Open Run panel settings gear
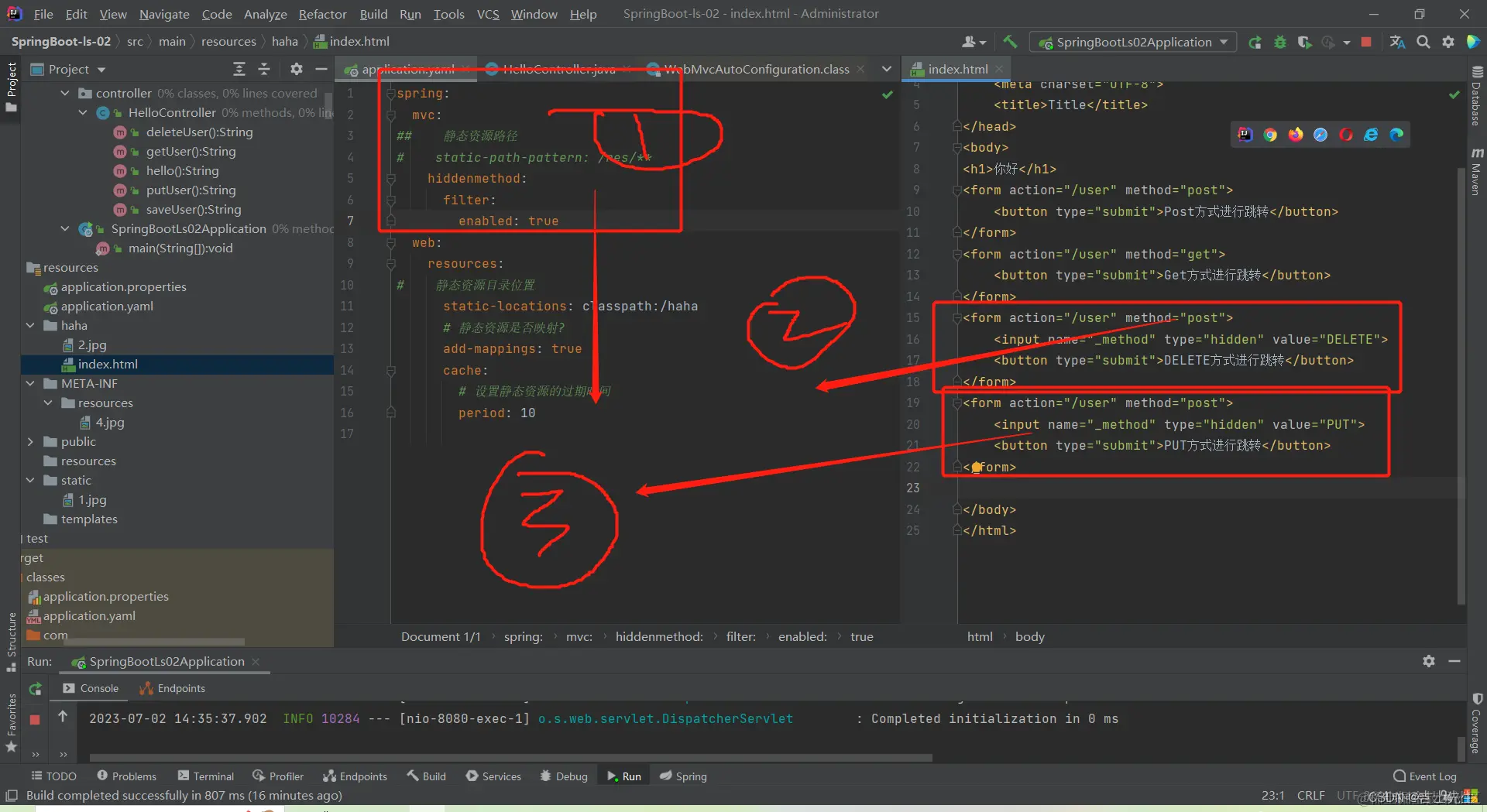The image size is (1487, 812). (1429, 661)
